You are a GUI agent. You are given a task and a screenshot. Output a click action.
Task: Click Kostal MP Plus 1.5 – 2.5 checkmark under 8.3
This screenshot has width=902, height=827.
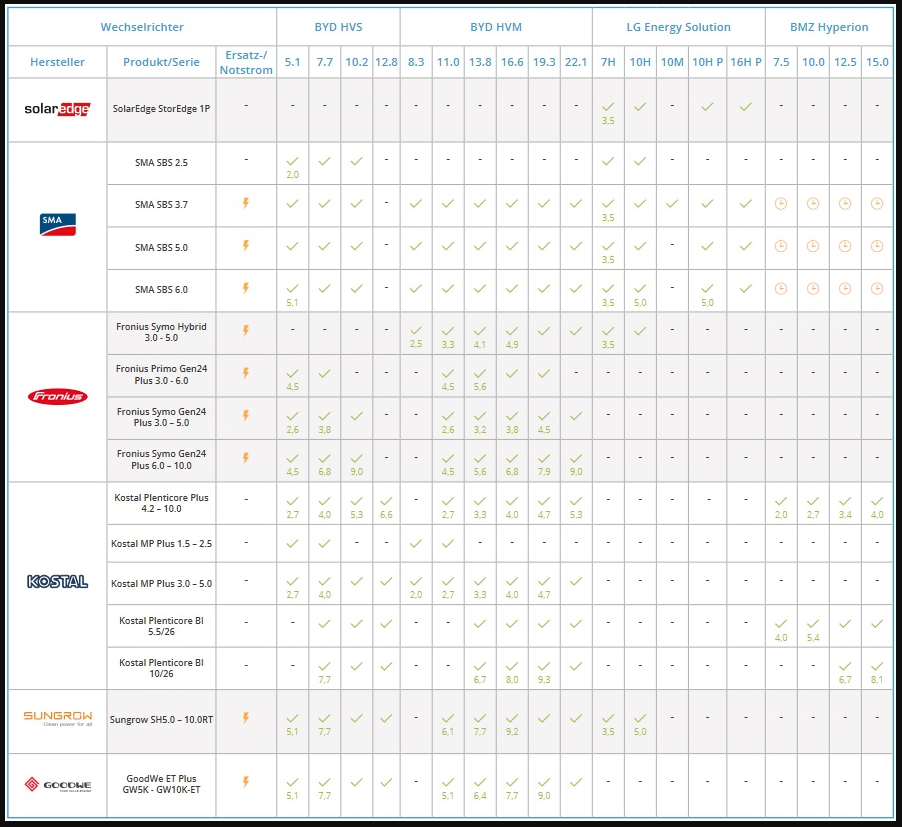coord(416,543)
